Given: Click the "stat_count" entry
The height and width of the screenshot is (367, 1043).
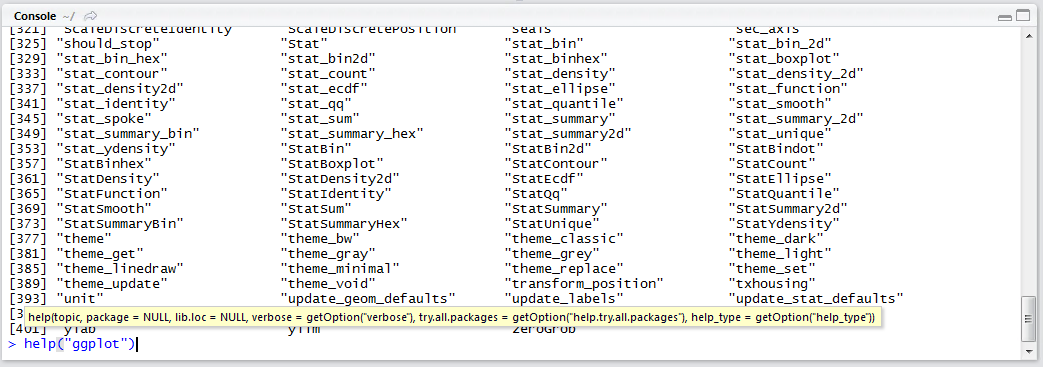Looking at the screenshot, I should [x=328, y=73].
